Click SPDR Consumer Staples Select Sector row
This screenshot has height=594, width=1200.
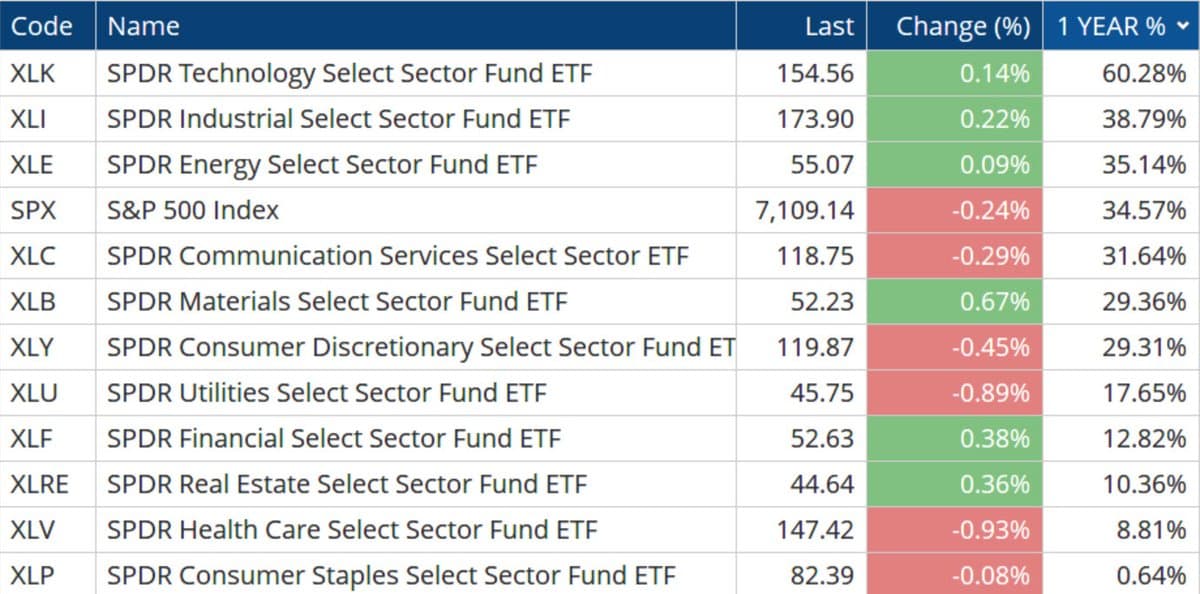point(390,576)
